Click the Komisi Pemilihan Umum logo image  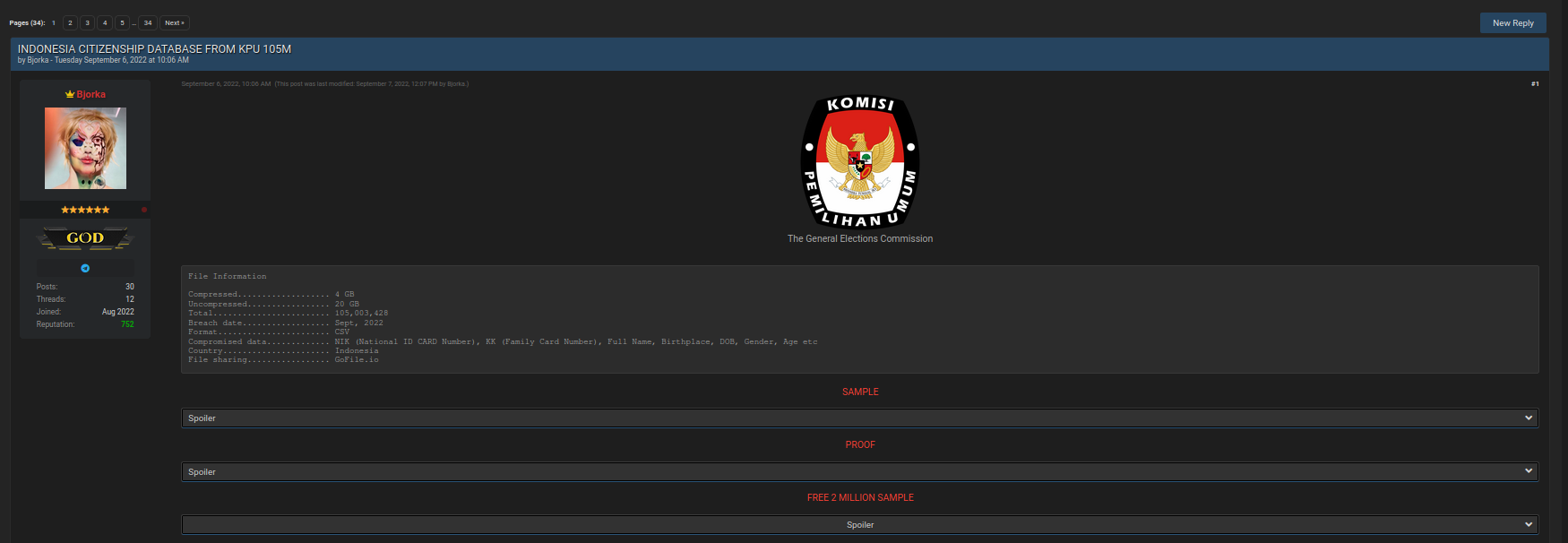860,162
